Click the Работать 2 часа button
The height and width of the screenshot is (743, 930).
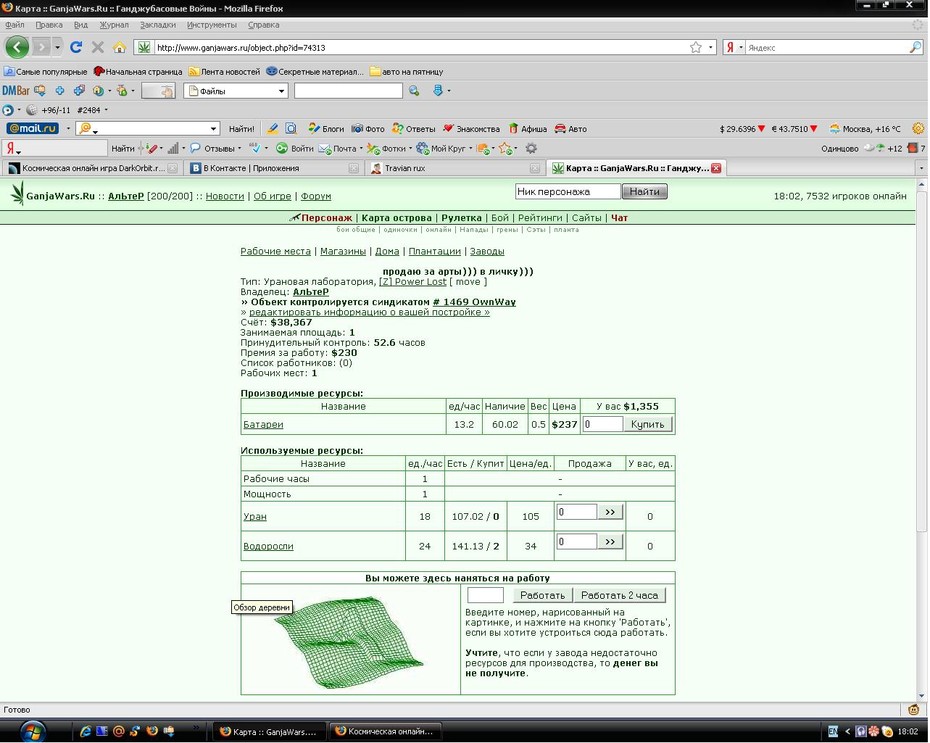point(619,595)
